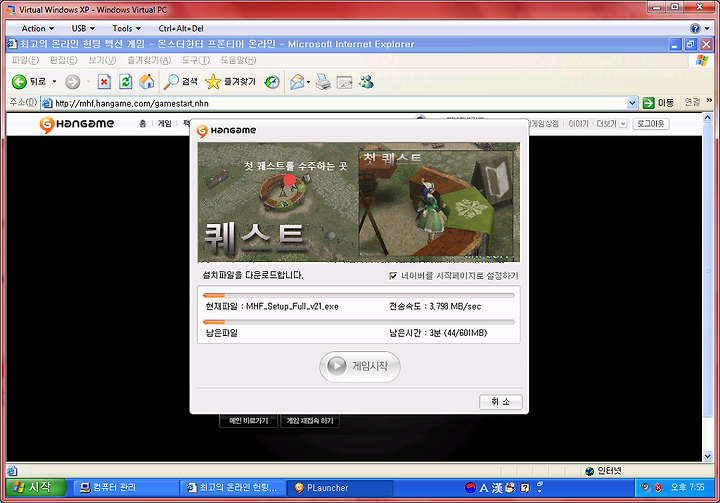Click the 이동 Go button
Image resolution: width=720 pixels, height=503 pixels.
pyautogui.click(x=658, y=103)
